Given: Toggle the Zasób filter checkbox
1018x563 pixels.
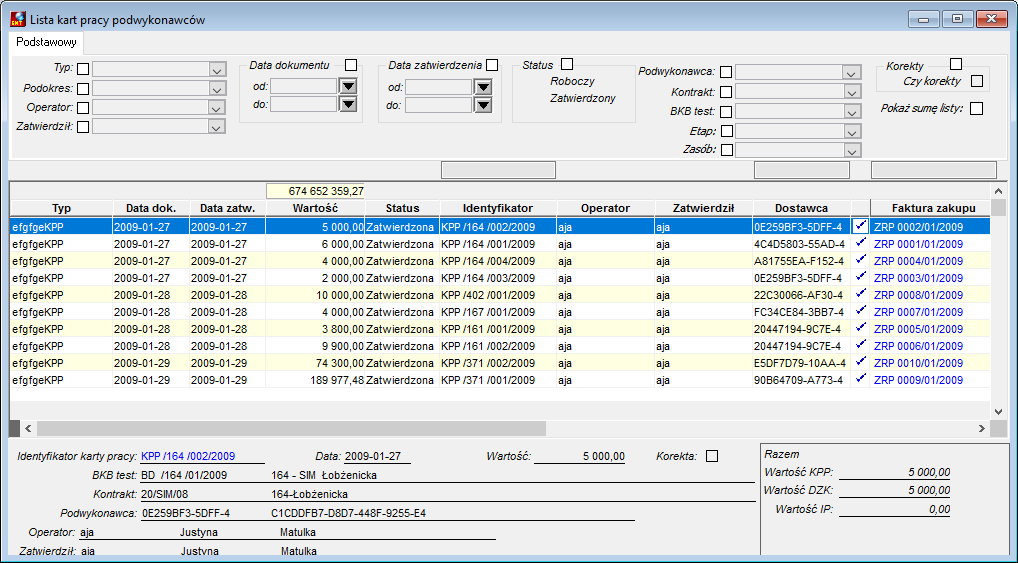Looking at the screenshot, I should tap(727, 150).
